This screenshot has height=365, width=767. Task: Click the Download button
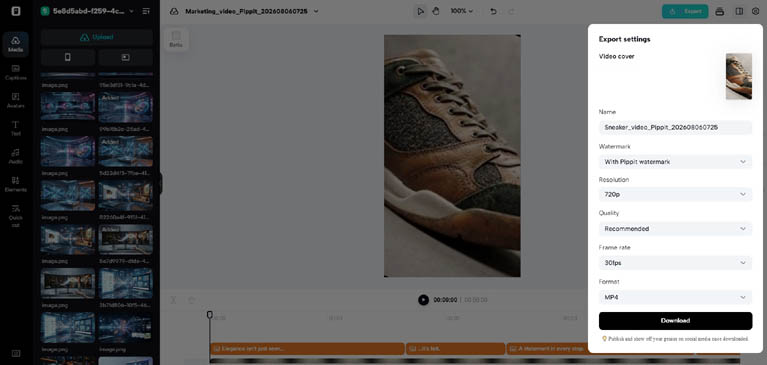pos(675,320)
